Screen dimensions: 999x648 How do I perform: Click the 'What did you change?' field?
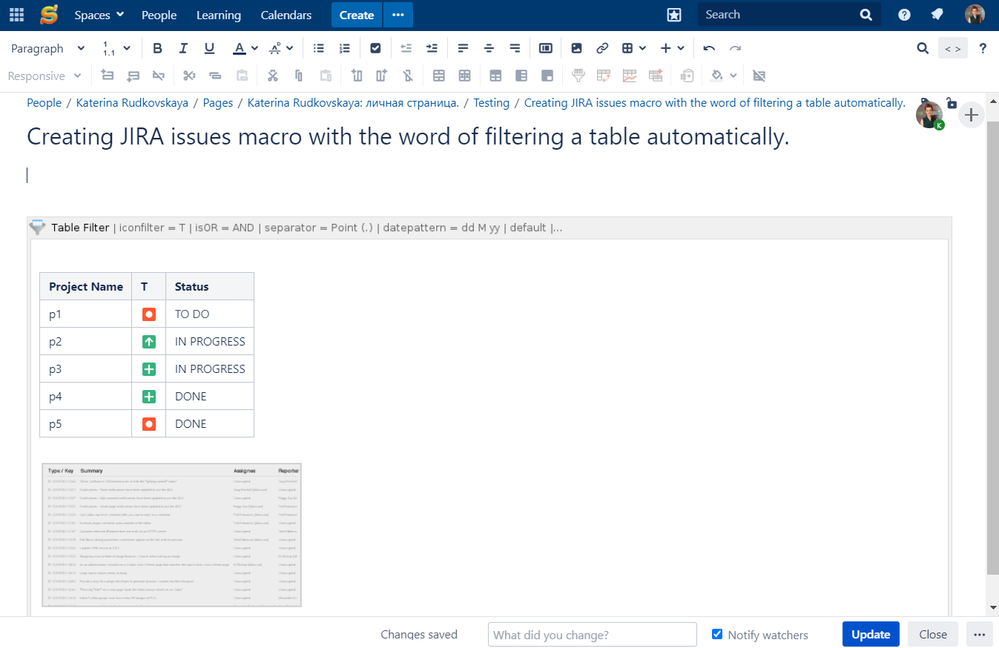point(592,635)
